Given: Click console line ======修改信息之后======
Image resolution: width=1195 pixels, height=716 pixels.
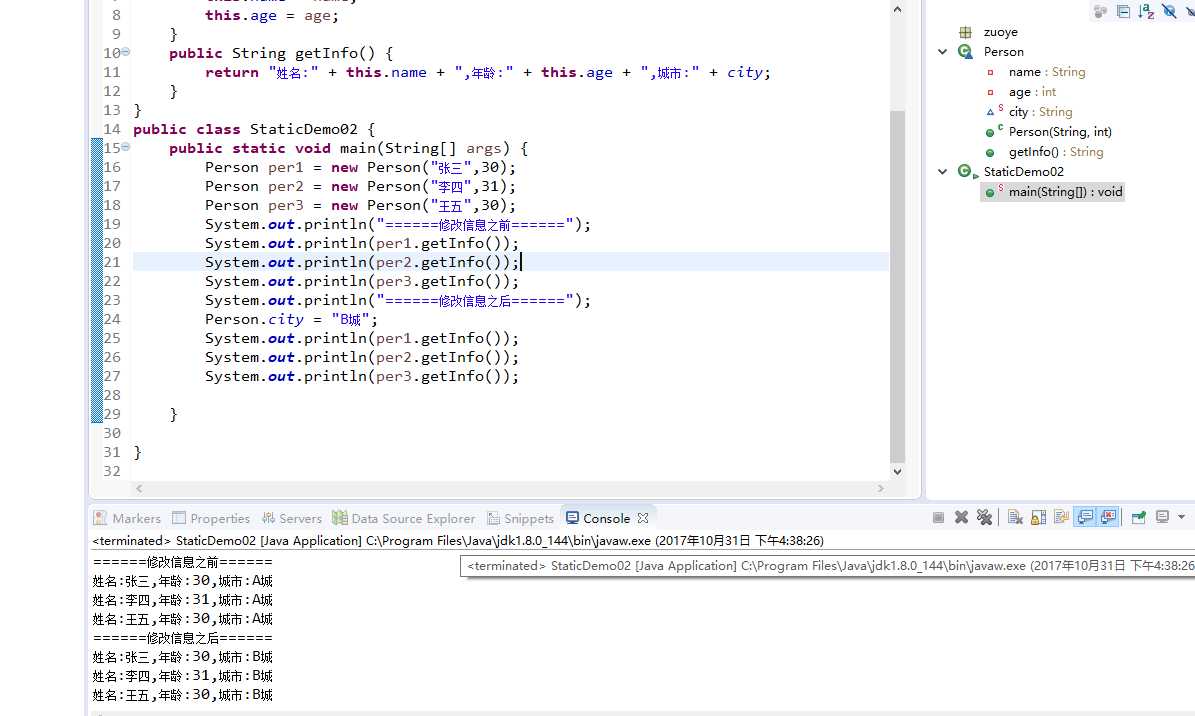Looking at the screenshot, I should pos(182,638).
